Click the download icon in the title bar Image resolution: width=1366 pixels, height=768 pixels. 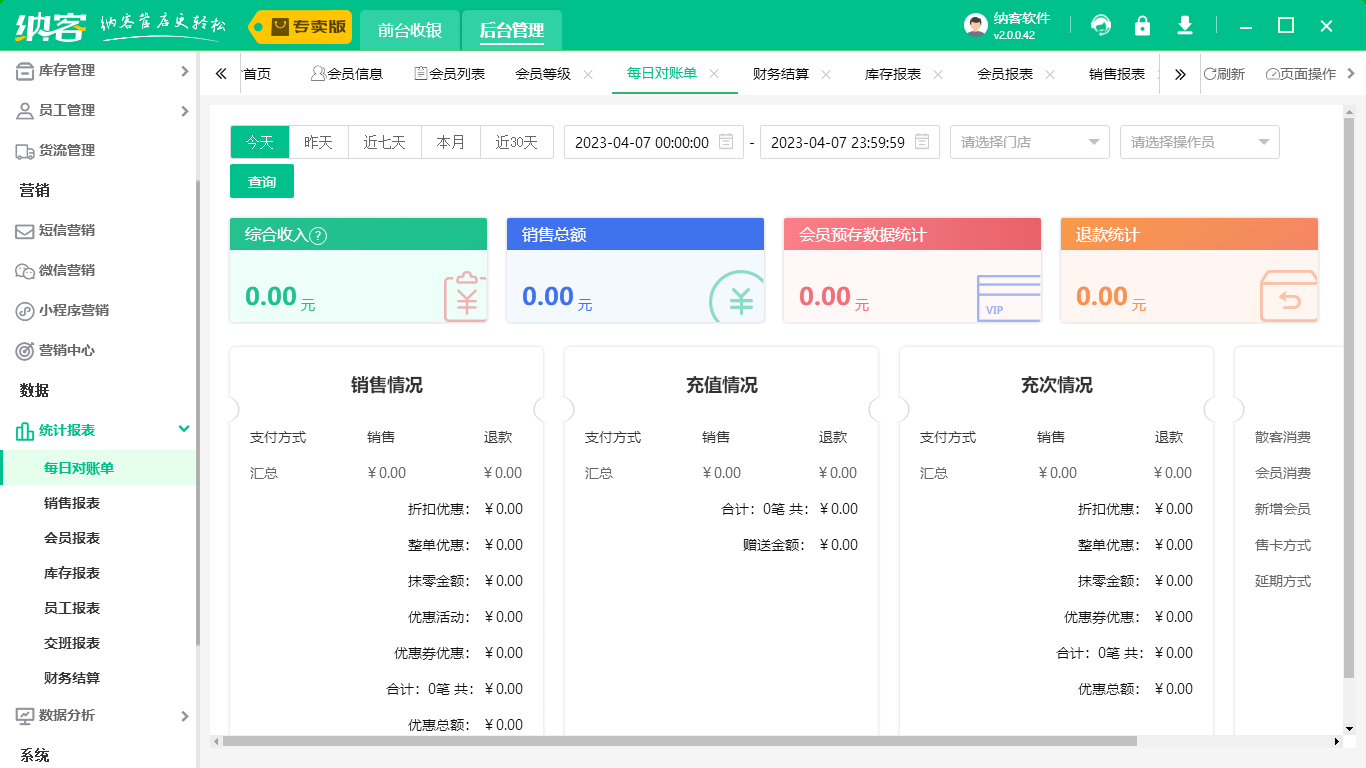1184,24
